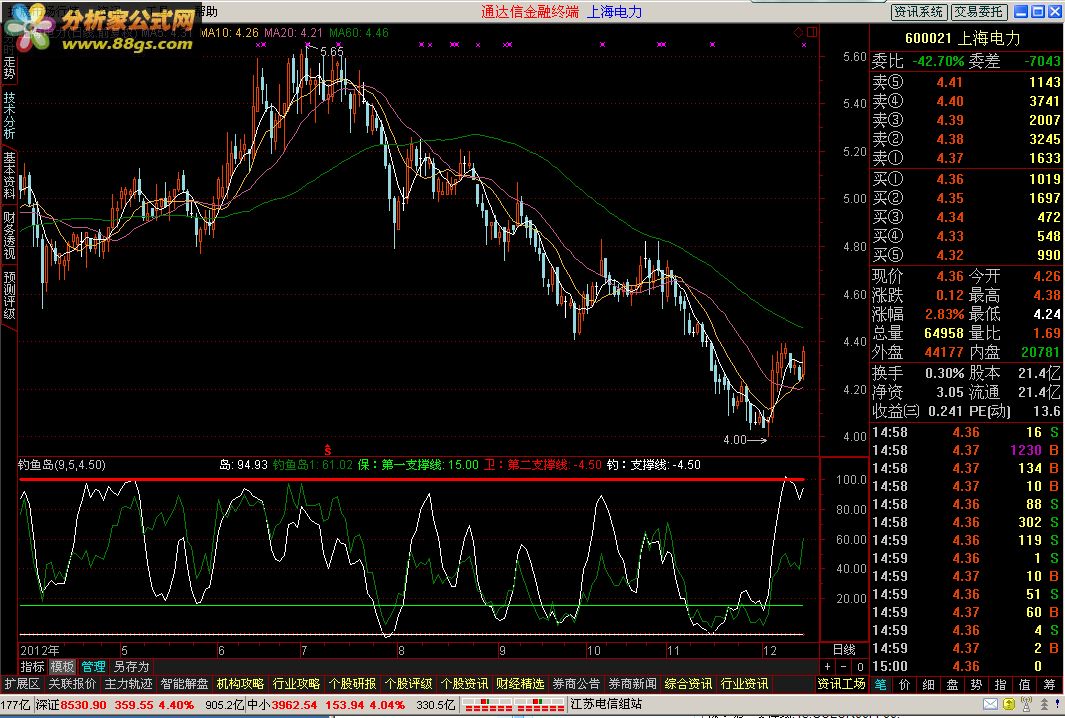The height and width of the screenshot is (718, 1065).
Task: Select the 指 index tab
Action: (x=1000, y=685)
